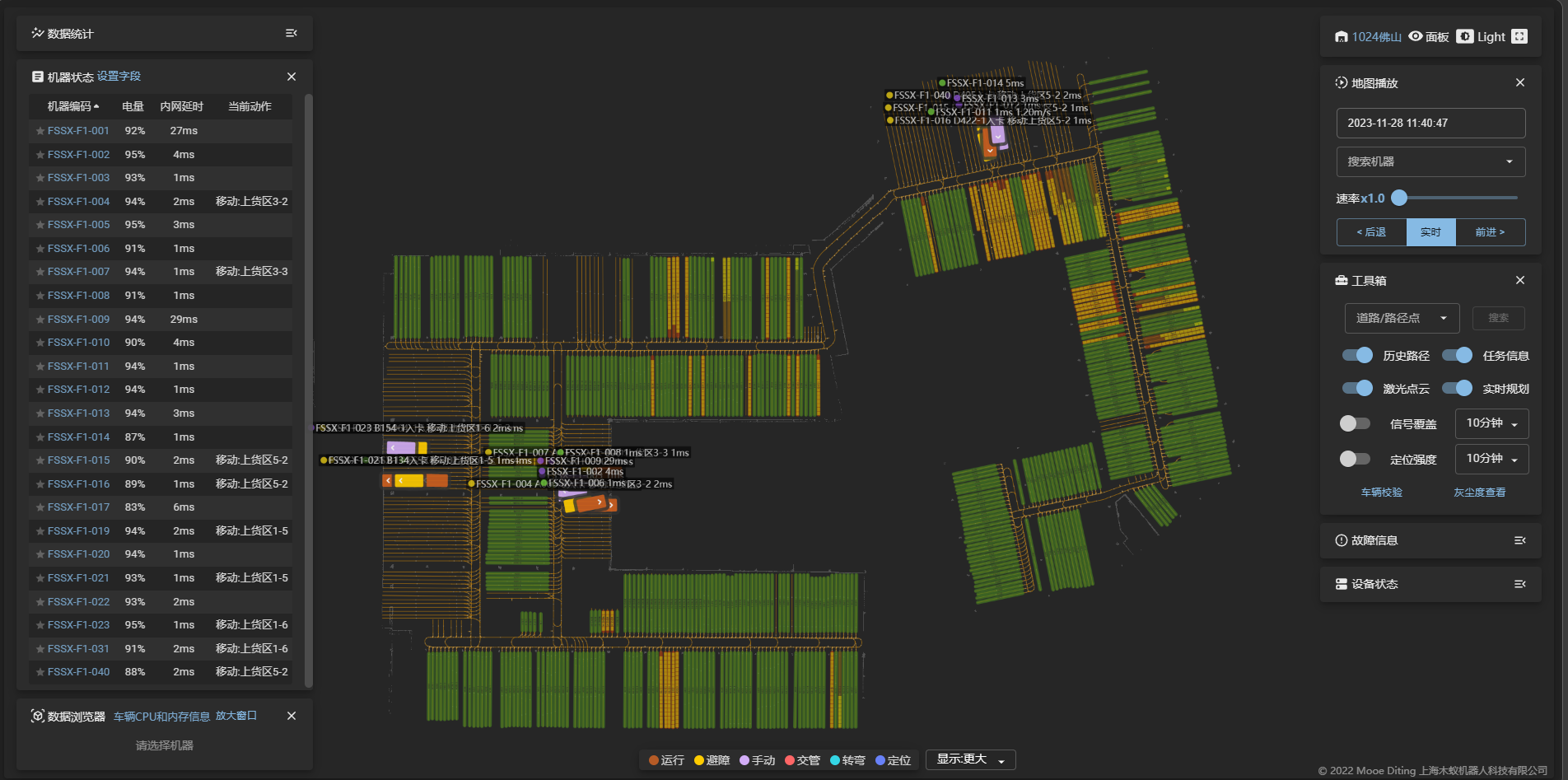Open the 搜索机器 dropdown
Screen dimensions: 1568x780
[x=1430, y=161]
